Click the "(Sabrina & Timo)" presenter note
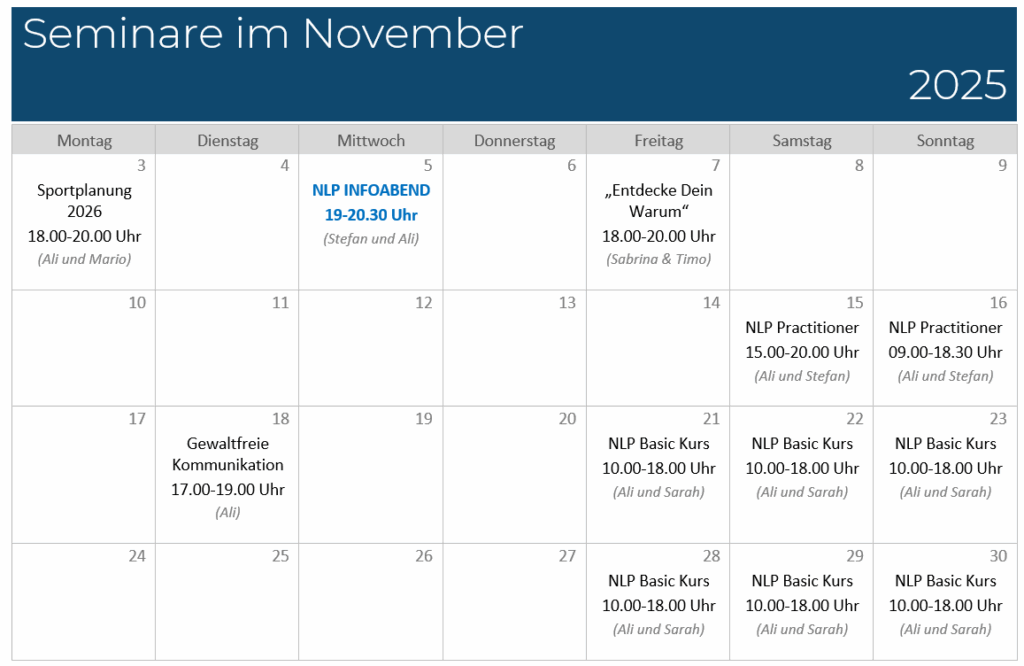 658,259
